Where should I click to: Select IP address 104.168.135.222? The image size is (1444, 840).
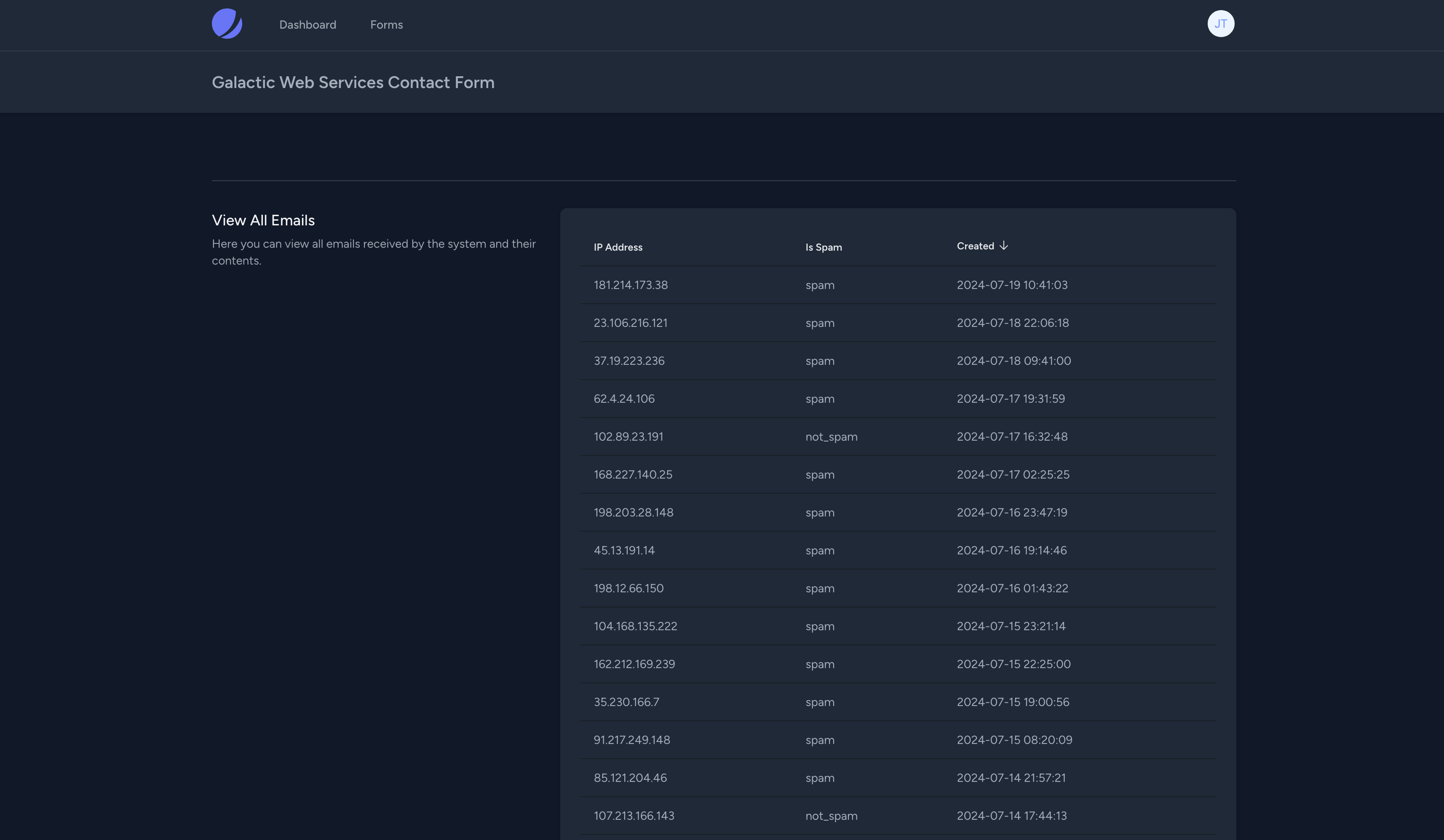coord(636,626)
